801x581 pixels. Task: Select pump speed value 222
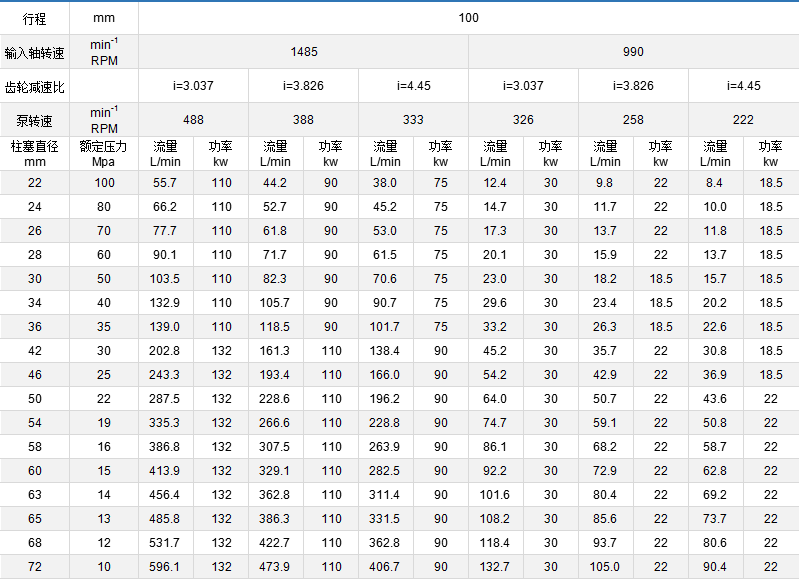click(743, 120)
